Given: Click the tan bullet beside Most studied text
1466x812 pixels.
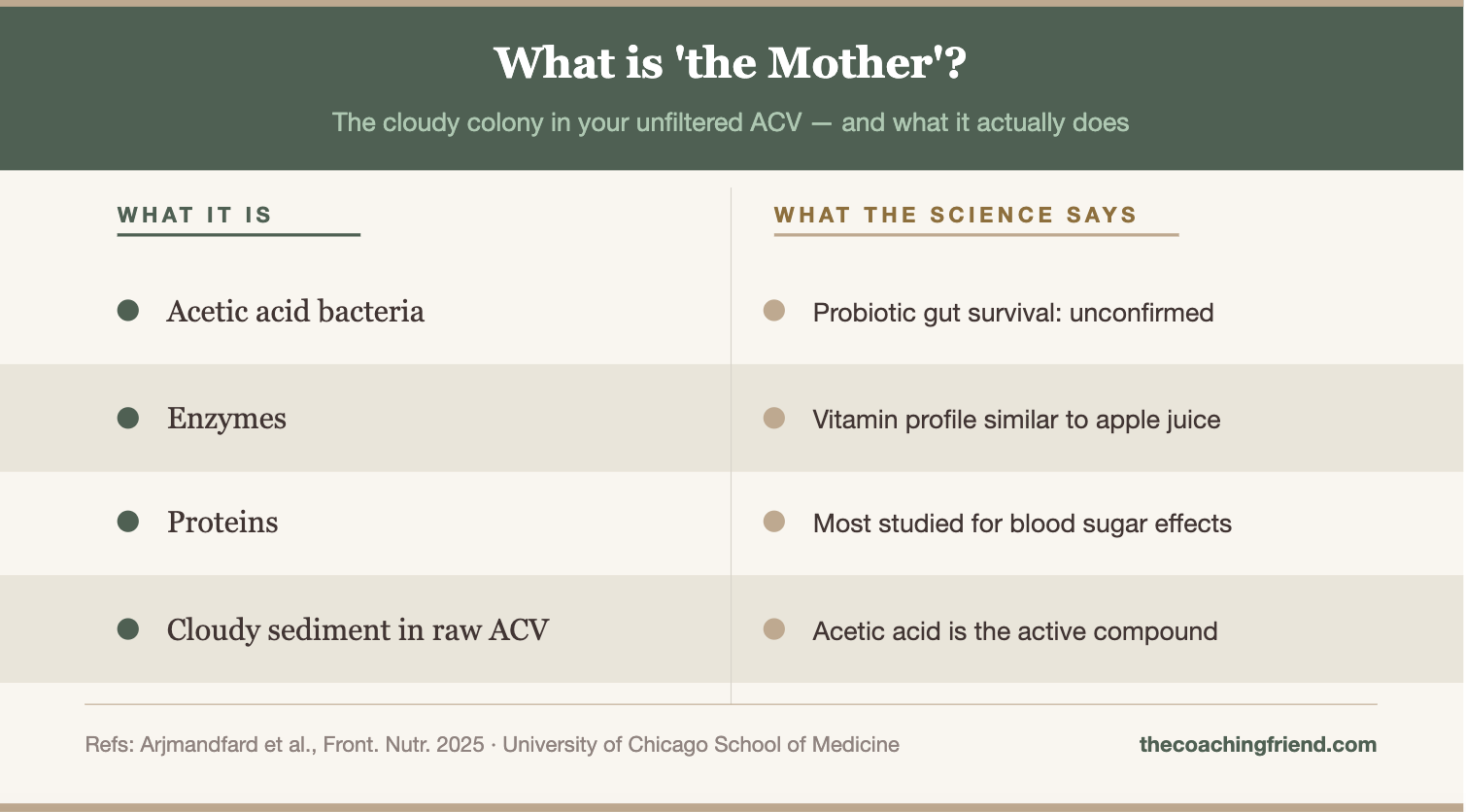Looking at the screenshot, I should point(774,522).
